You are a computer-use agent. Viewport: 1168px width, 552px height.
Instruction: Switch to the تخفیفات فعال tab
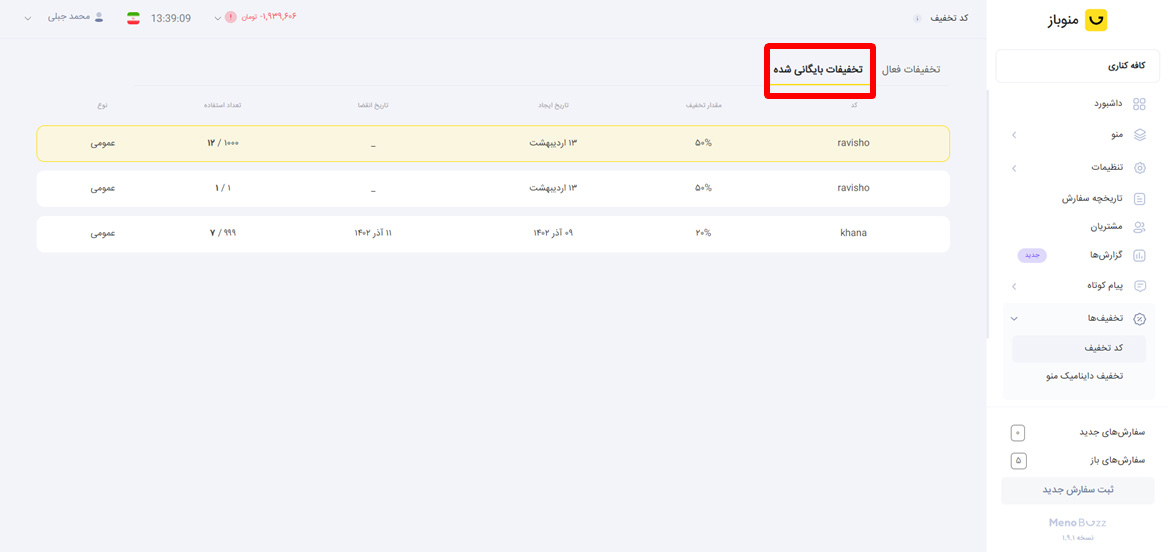910,69
